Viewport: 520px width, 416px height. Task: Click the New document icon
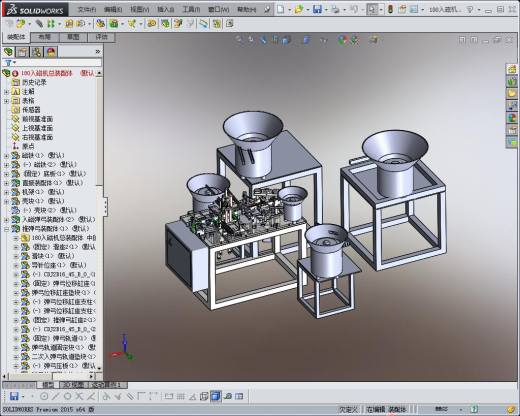281,9
